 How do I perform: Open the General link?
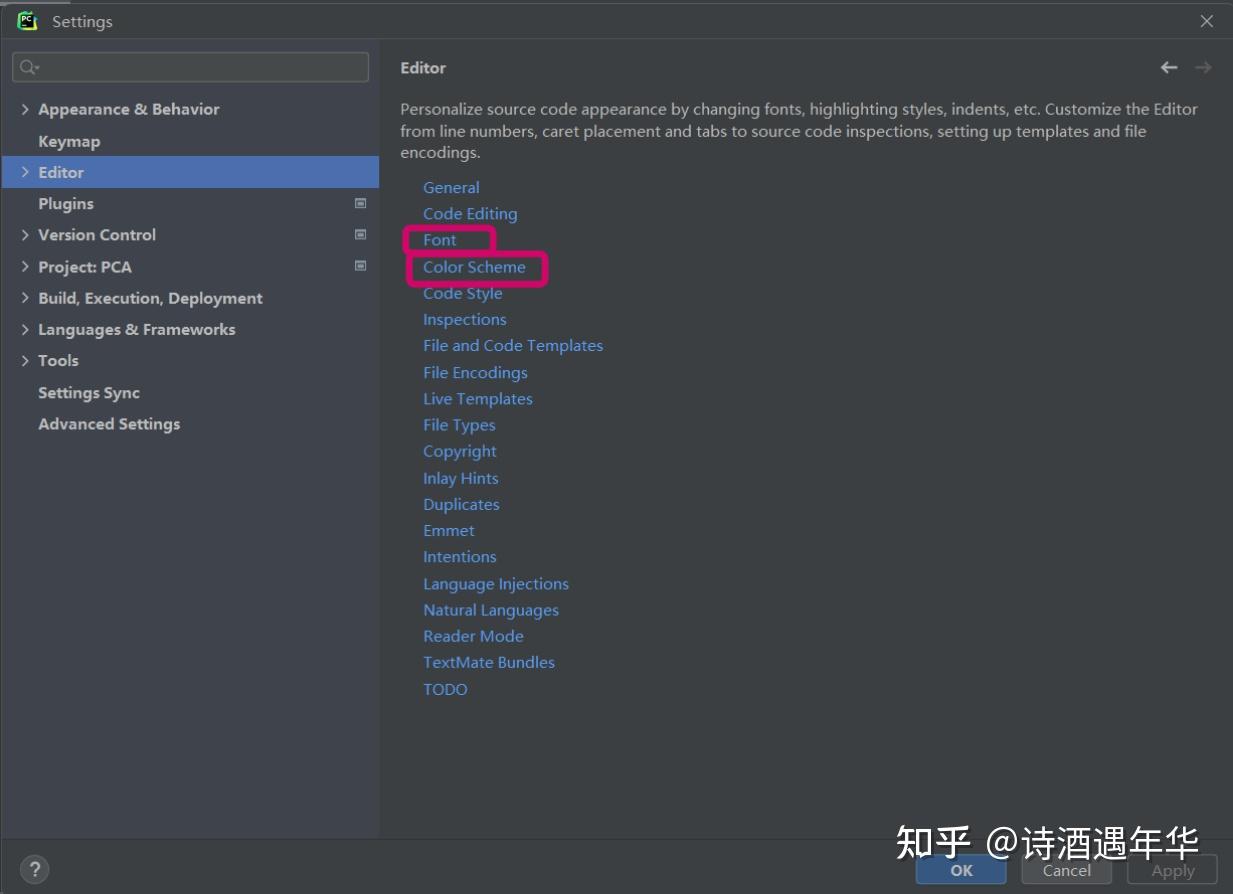click(451, 187)
